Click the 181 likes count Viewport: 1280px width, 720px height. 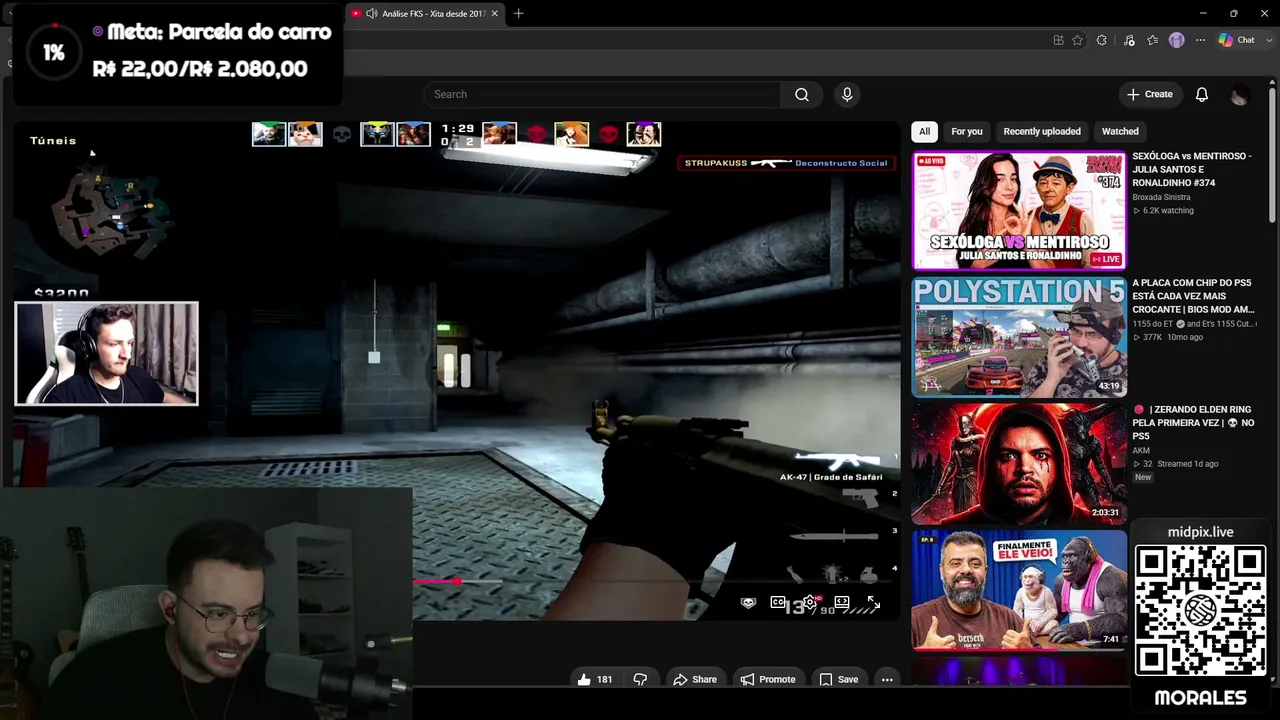point(604,680)
